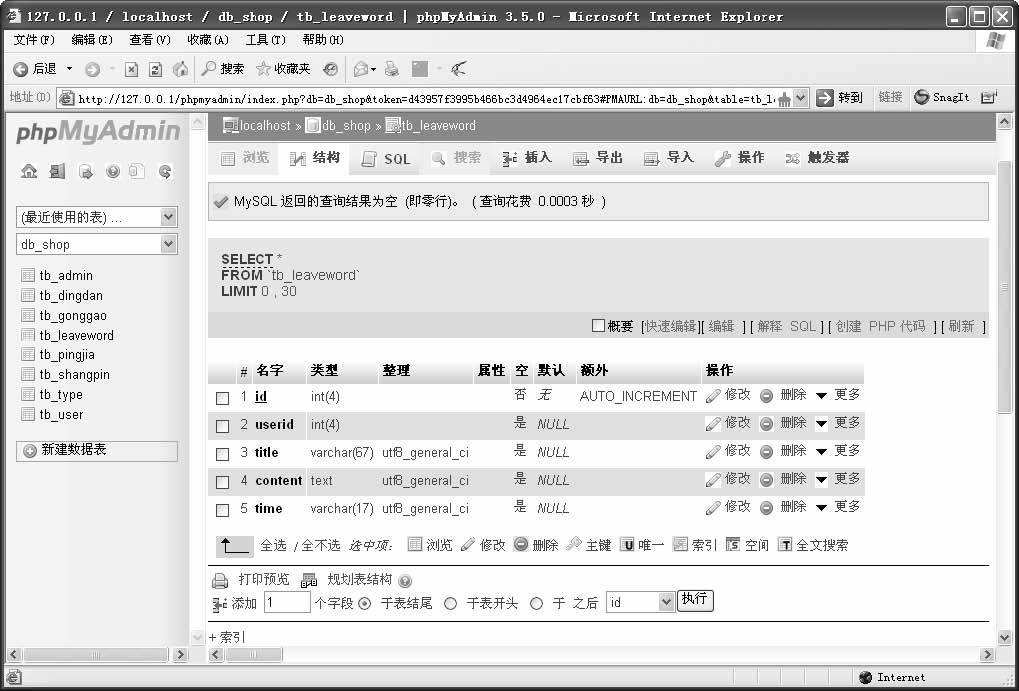Click the sidebar horizontal scrollbar thumb

point(96,655)
